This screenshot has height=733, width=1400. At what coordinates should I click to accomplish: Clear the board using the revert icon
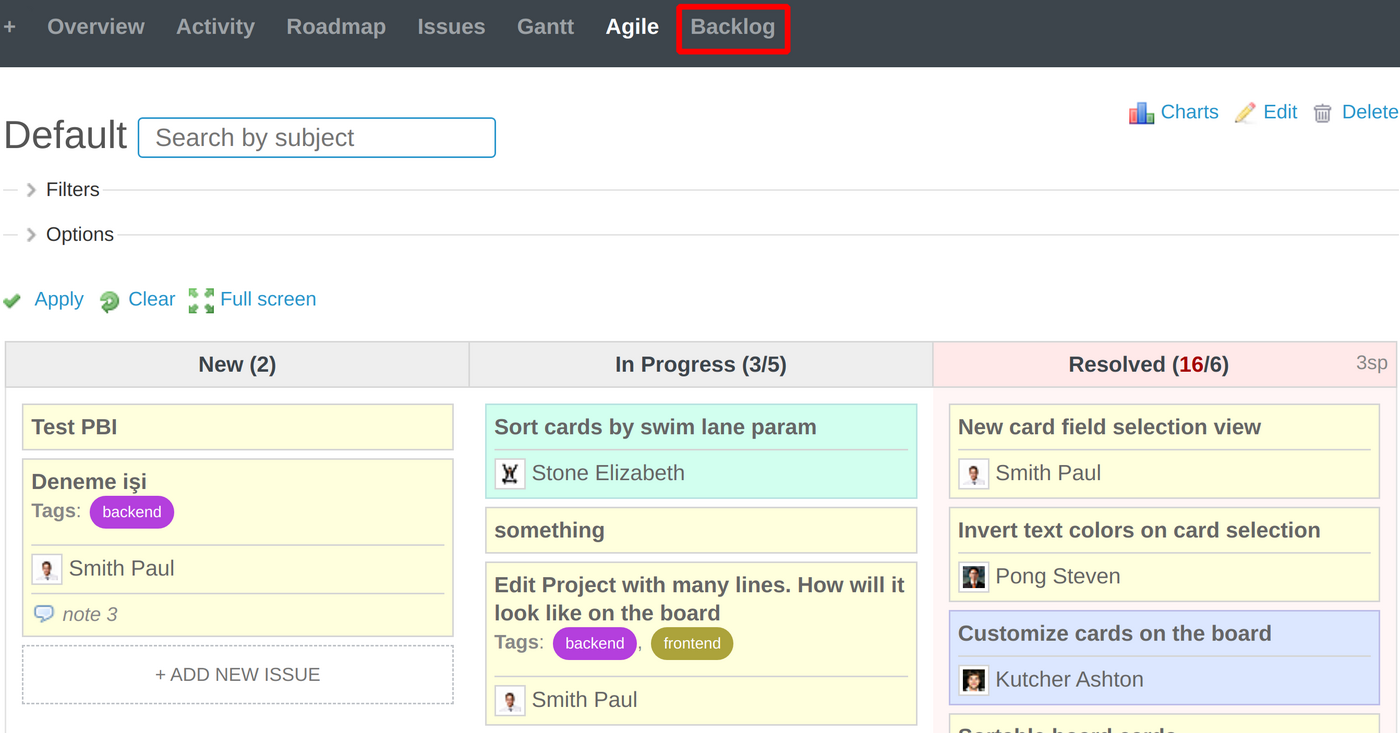click(109, 300)
